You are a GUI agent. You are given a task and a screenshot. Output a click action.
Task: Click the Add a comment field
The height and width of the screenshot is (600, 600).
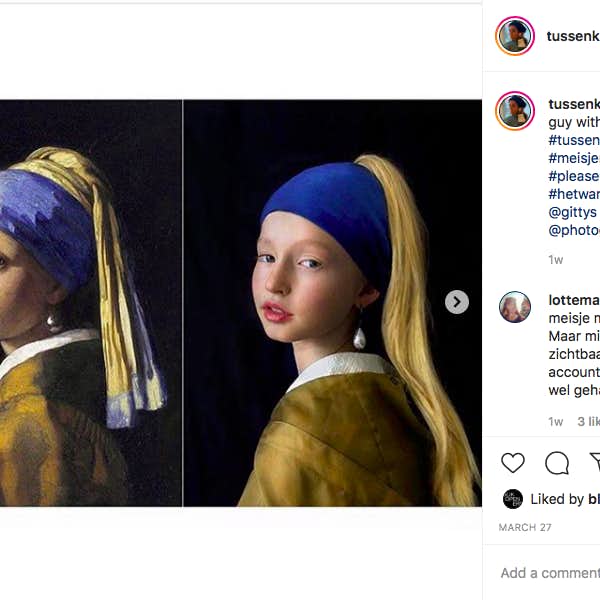tap(550, 573)
